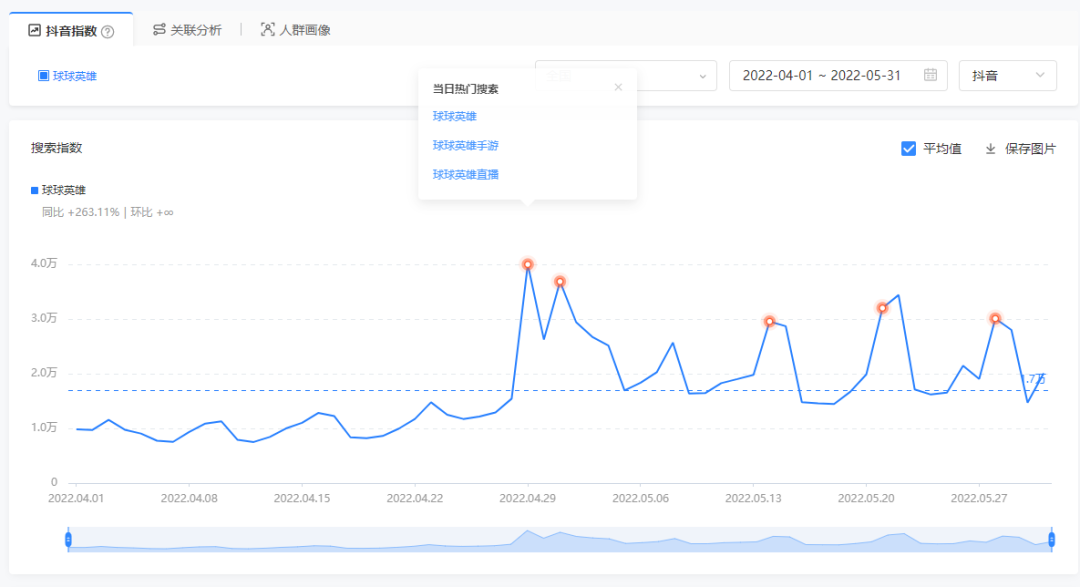Click the 2022.04.15 axis label
Image resolution: width=1080 pixels, height=587 pixels.
302,498
